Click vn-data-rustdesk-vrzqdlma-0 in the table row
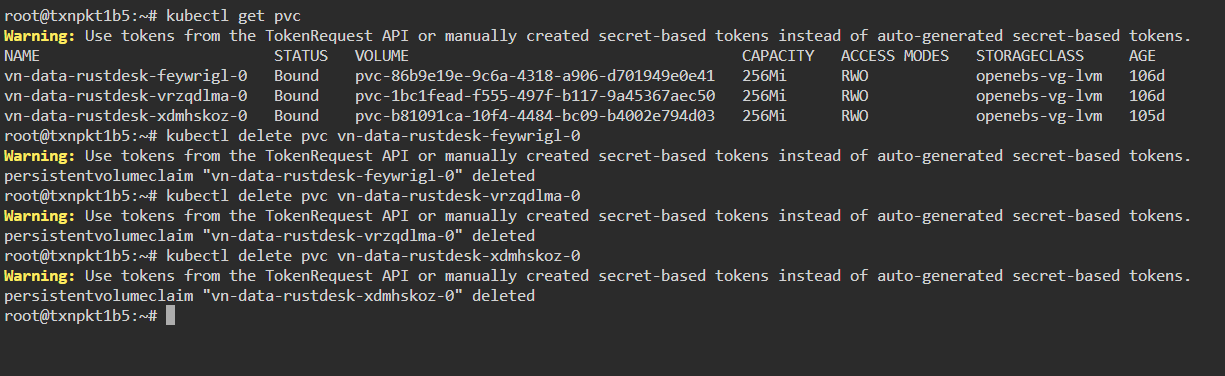Image resolution: width=1225 pixels, height=376 pixels. (x=125, y=95)
